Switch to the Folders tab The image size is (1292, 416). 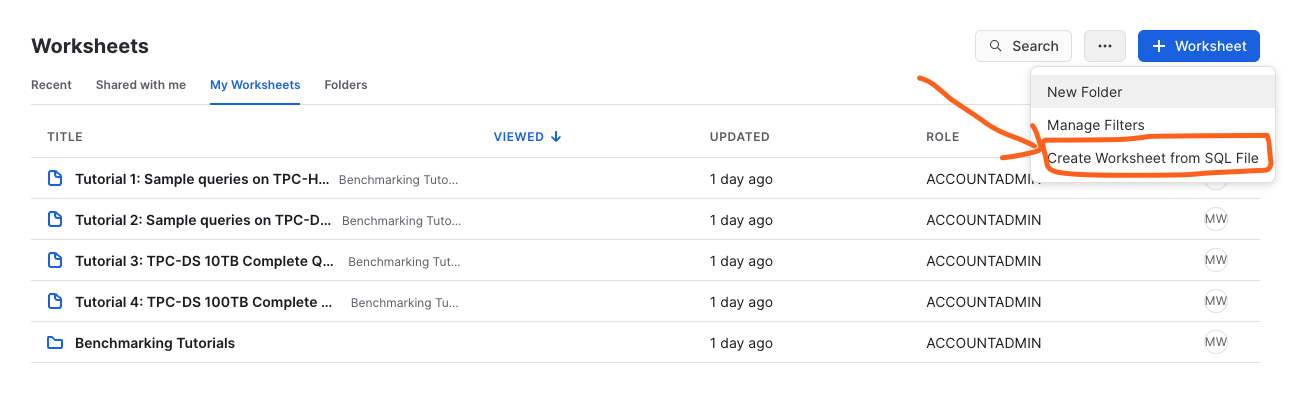click(345, 85)
